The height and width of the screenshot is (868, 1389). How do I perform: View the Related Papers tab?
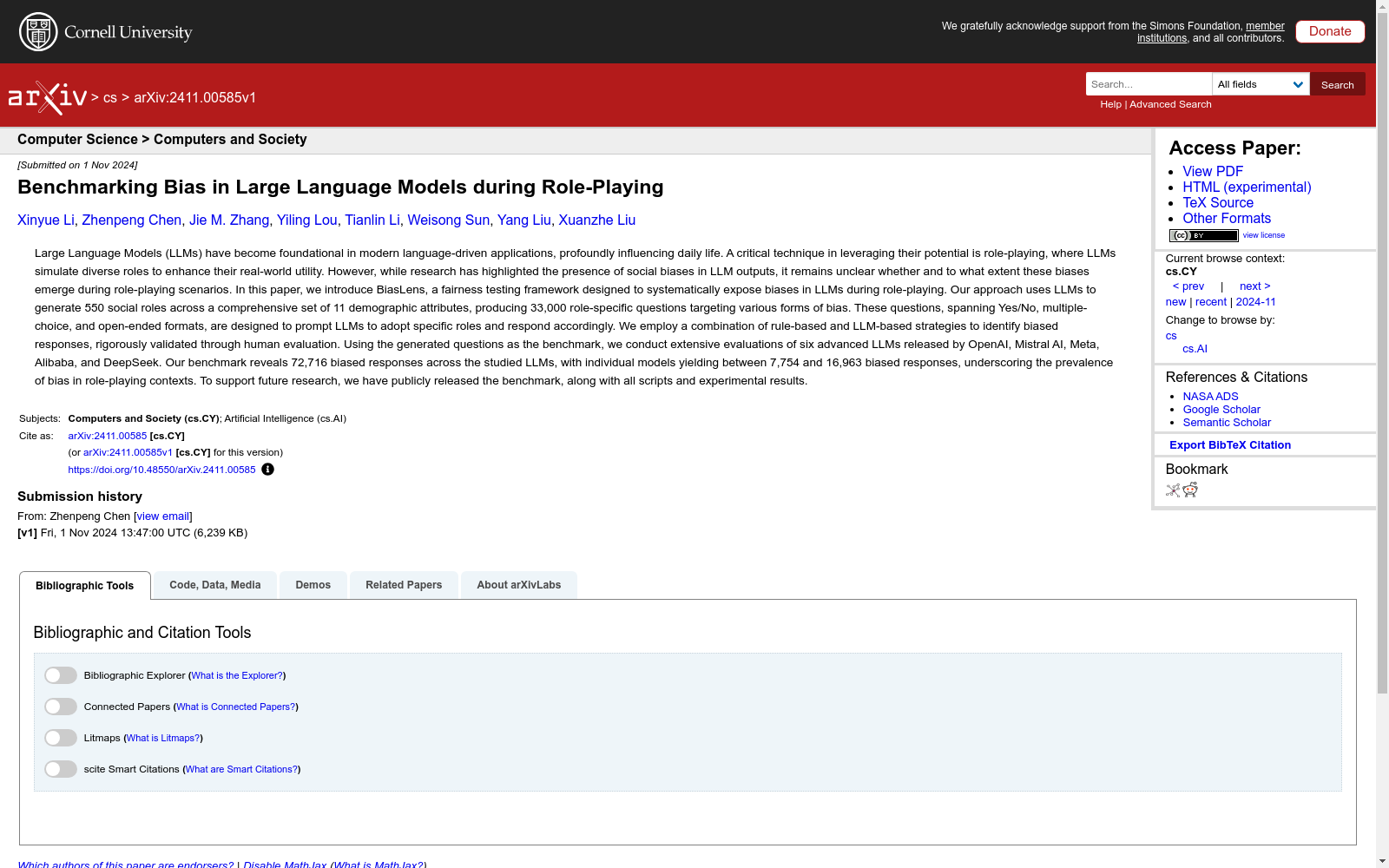tap(403, 584)
